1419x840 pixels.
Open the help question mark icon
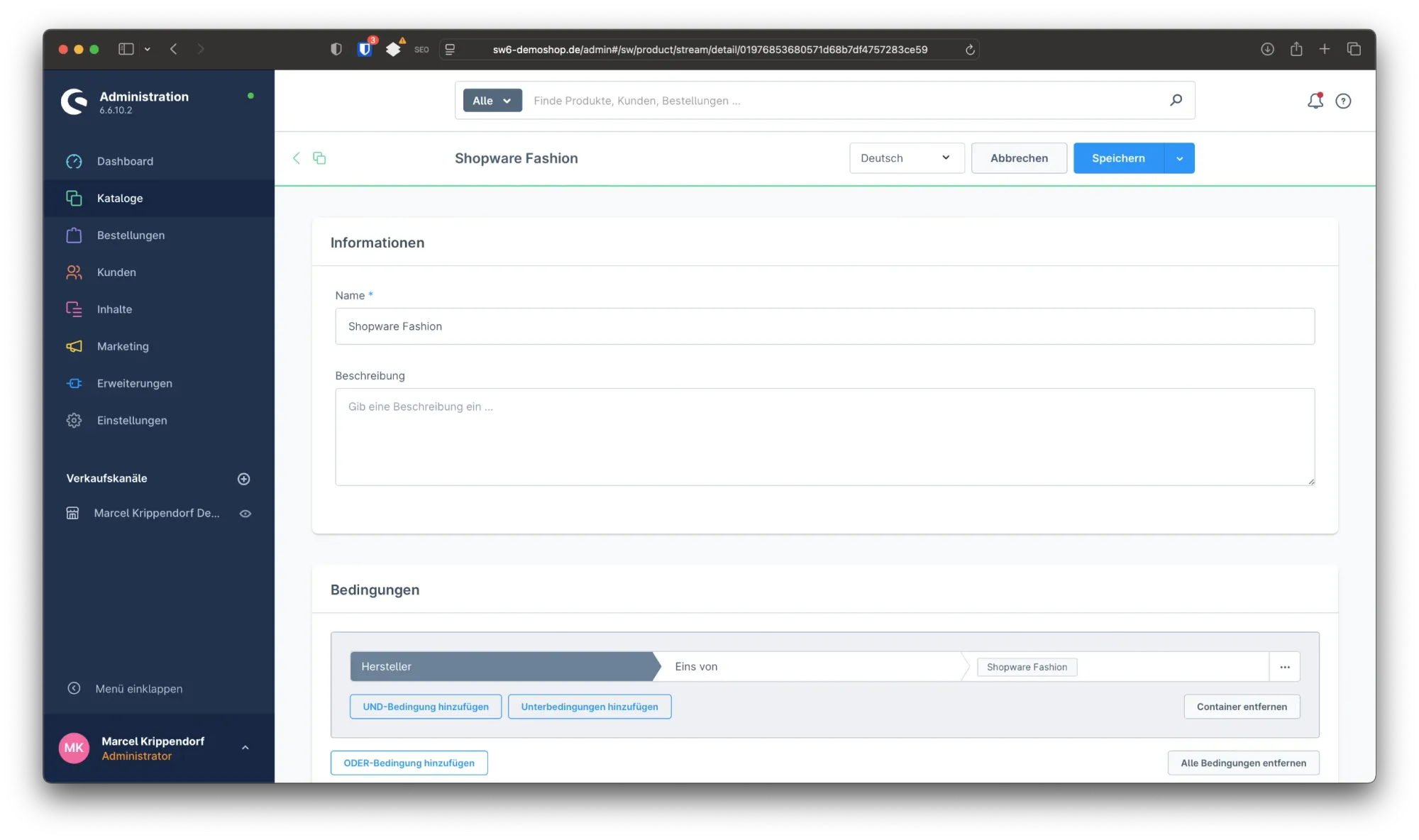[1343, 101]
